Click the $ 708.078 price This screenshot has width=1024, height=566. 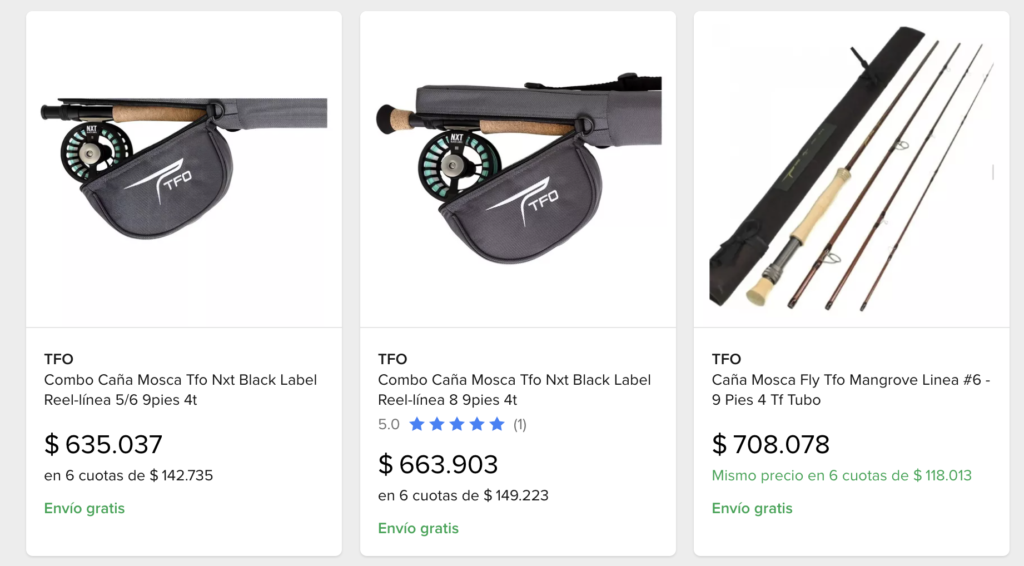771,444
